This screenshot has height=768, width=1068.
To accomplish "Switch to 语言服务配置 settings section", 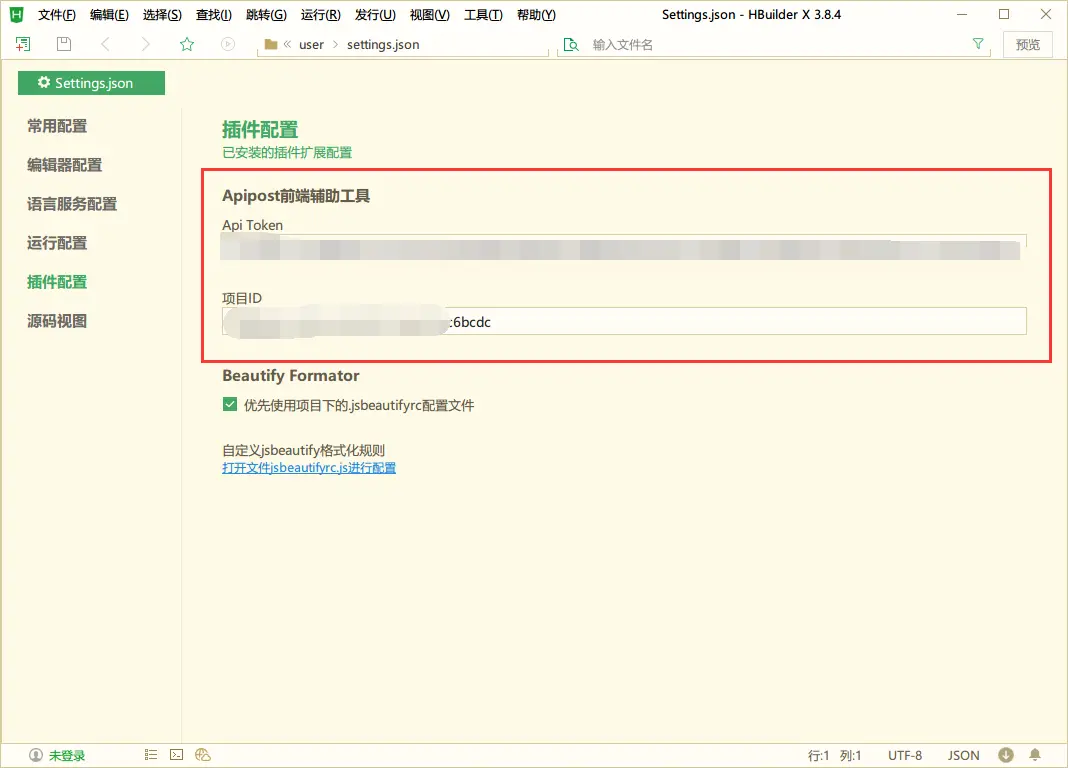I will click(x=72, y=204).
